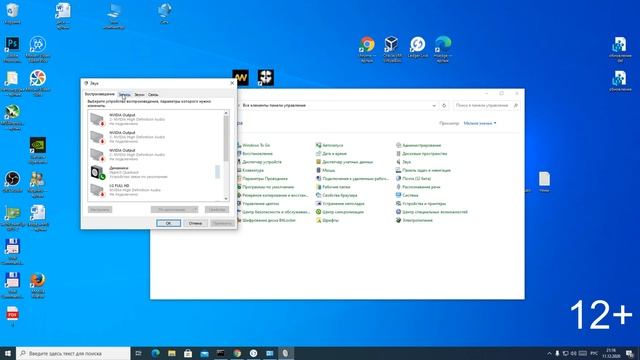This screenshot has height=360, width=640.
Task: Open the Мелкие значки view dropdown
Action: (x=480, y=123)
